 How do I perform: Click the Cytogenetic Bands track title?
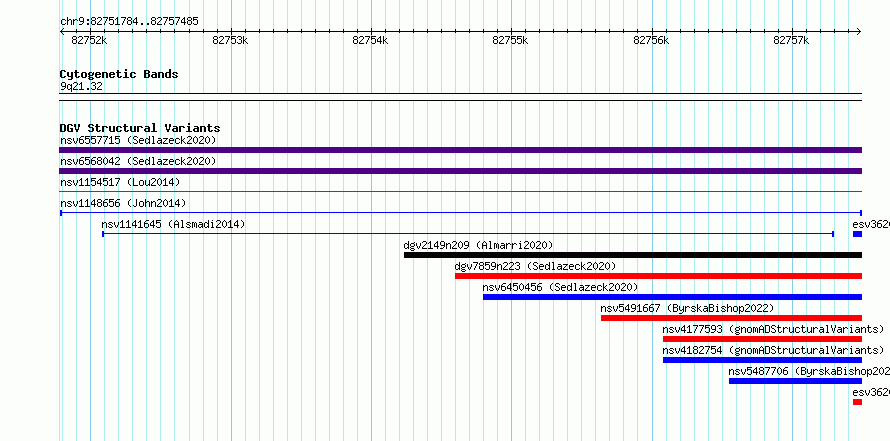[x=119, y=74]
